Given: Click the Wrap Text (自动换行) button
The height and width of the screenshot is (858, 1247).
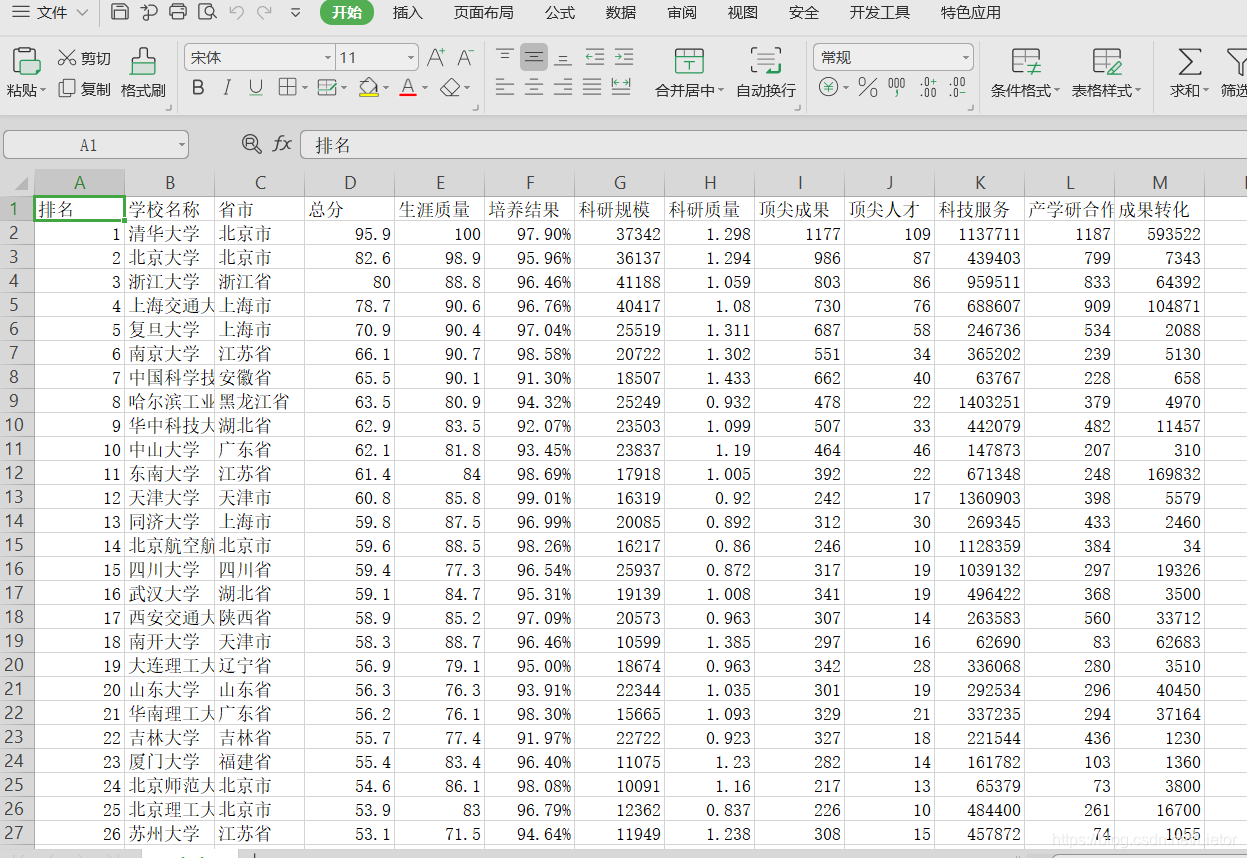Looking at the screenshot, I should tap(766, 72).
